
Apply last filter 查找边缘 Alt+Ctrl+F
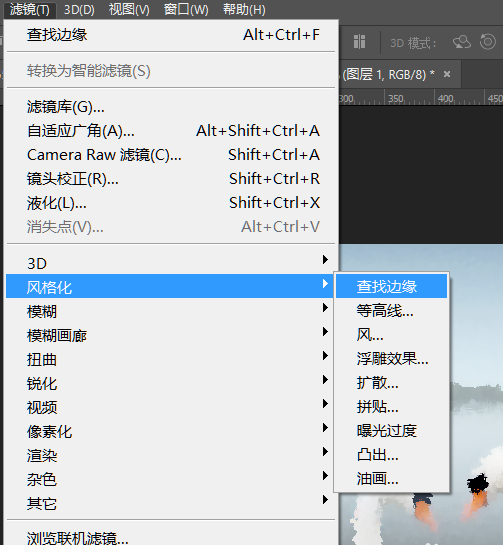click(172, 35)
